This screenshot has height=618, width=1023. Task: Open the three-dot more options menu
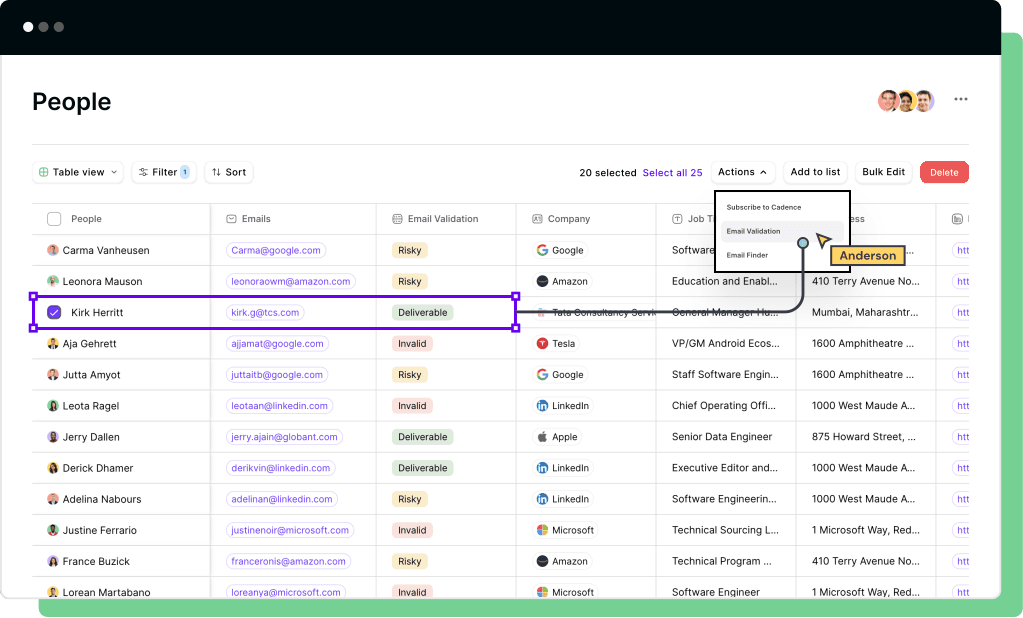960,99
